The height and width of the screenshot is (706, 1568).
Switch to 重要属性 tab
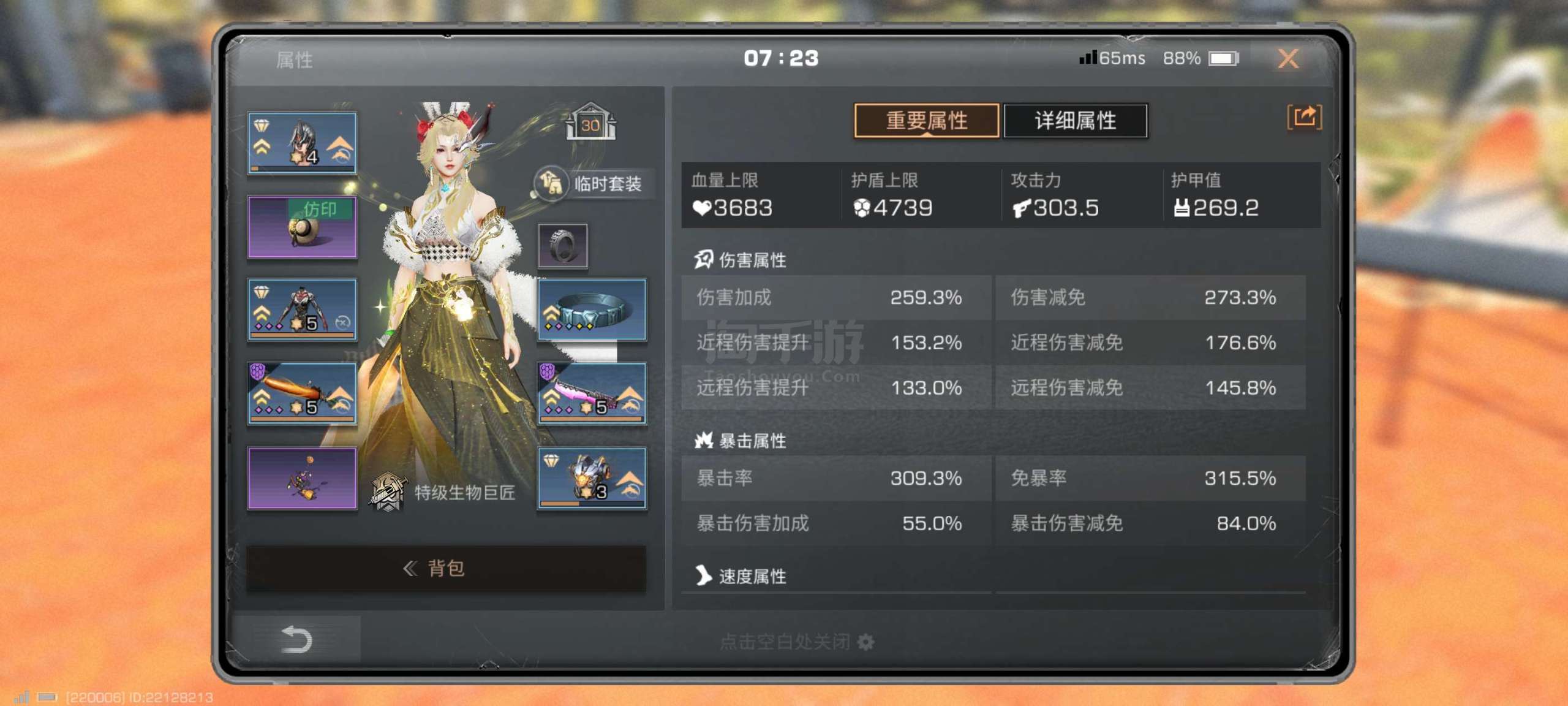(x=927, y=121)
